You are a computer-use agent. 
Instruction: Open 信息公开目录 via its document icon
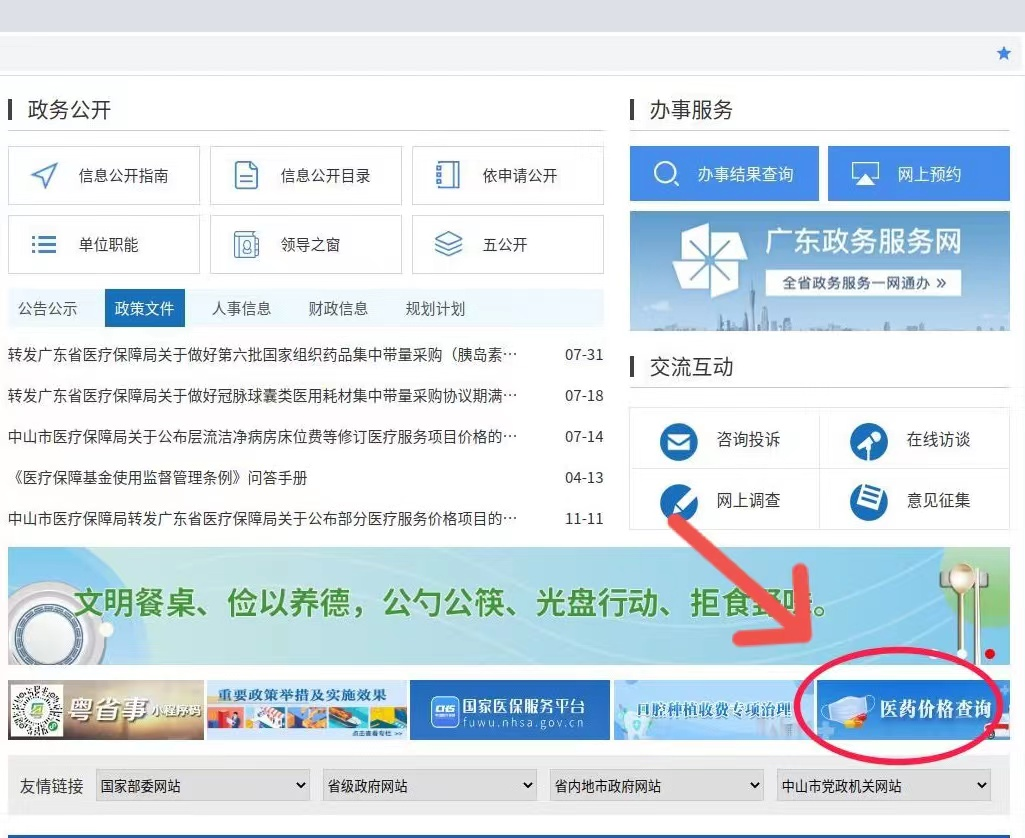246,175
